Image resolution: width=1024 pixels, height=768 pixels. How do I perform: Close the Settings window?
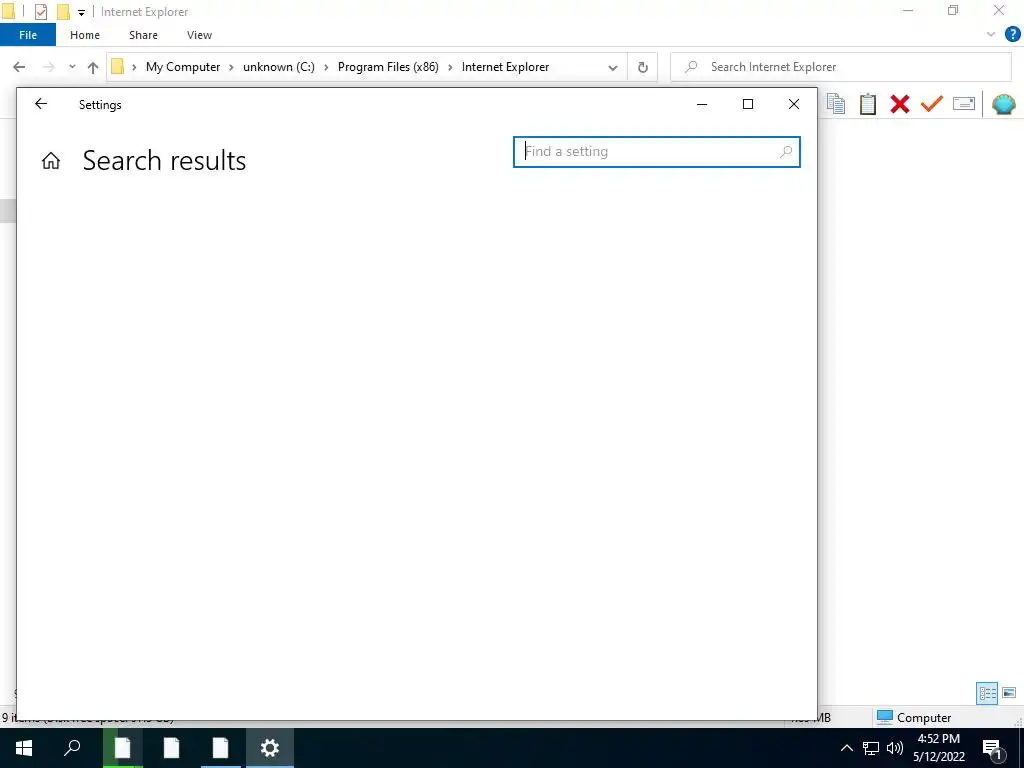coord(793,104)
